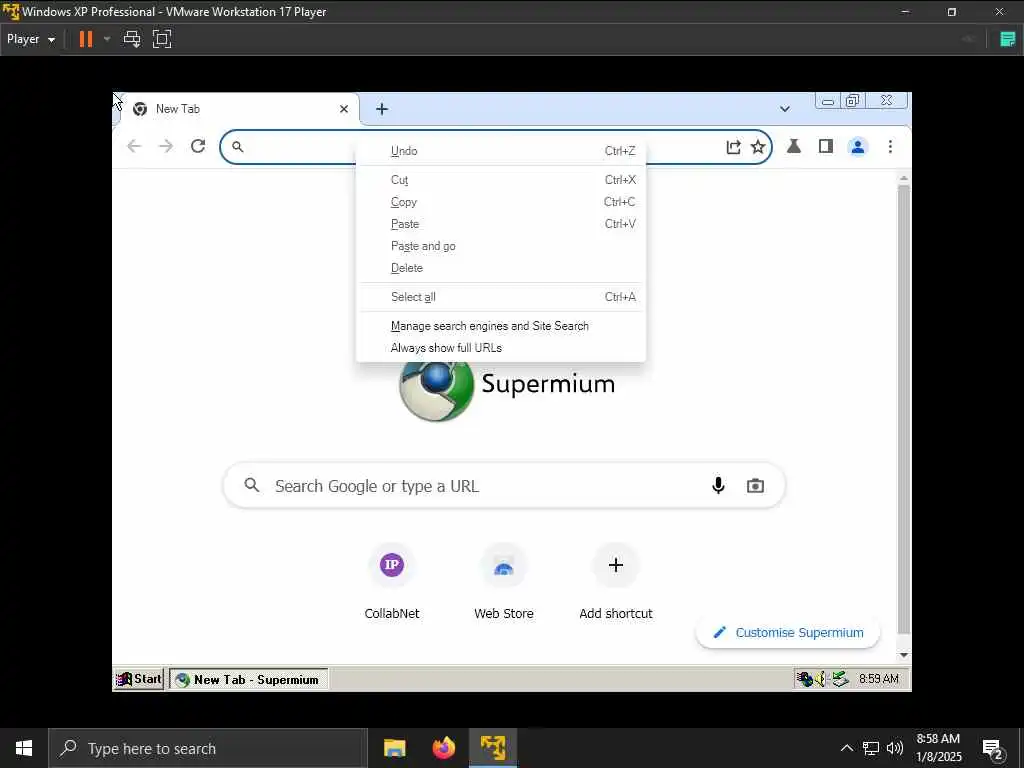The image size is (1024, 768).
Task: Toggle the side panel icon
Action: [x=825, y=146]
